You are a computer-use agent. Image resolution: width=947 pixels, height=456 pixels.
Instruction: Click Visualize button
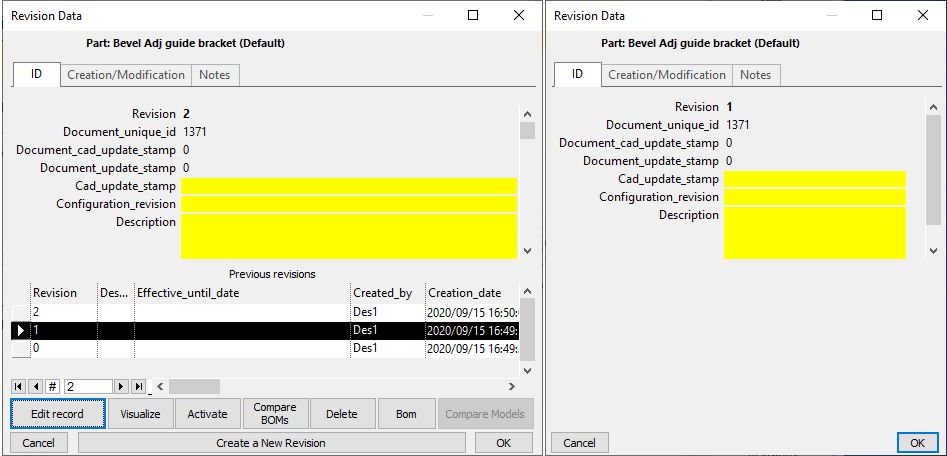140,414
